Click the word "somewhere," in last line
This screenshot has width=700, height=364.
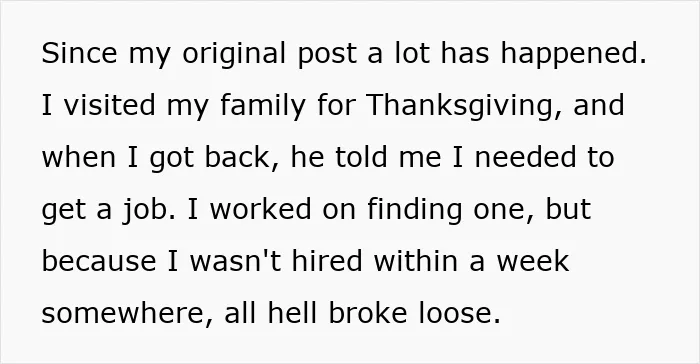point(127,314)
